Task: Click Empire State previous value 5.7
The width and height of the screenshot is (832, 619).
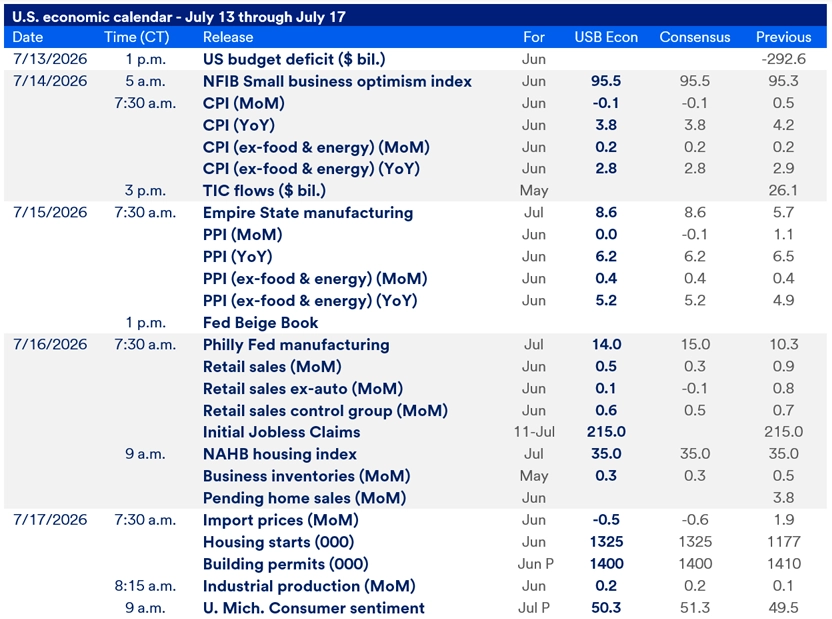Action: [783, 212]
